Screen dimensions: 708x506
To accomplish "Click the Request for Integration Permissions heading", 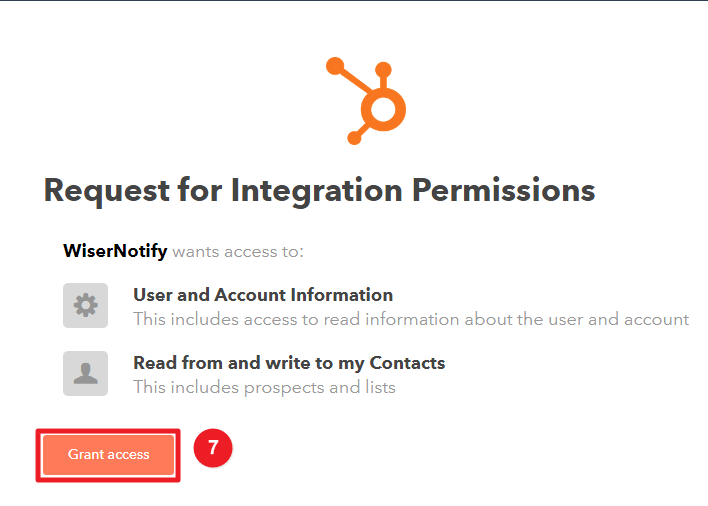I will [x=319, y=191].
